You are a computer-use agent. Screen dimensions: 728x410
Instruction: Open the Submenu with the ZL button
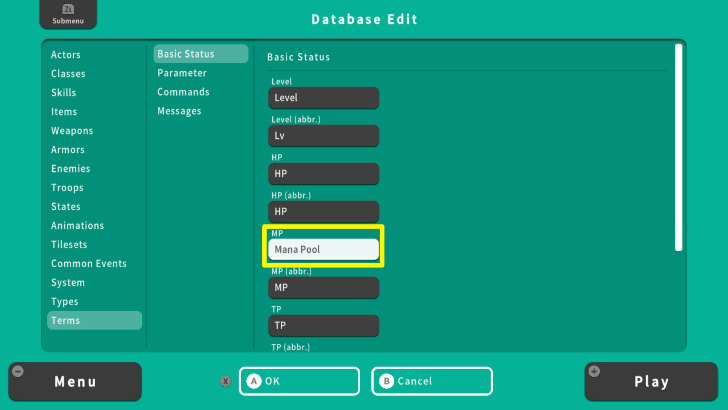pos(68,14)
